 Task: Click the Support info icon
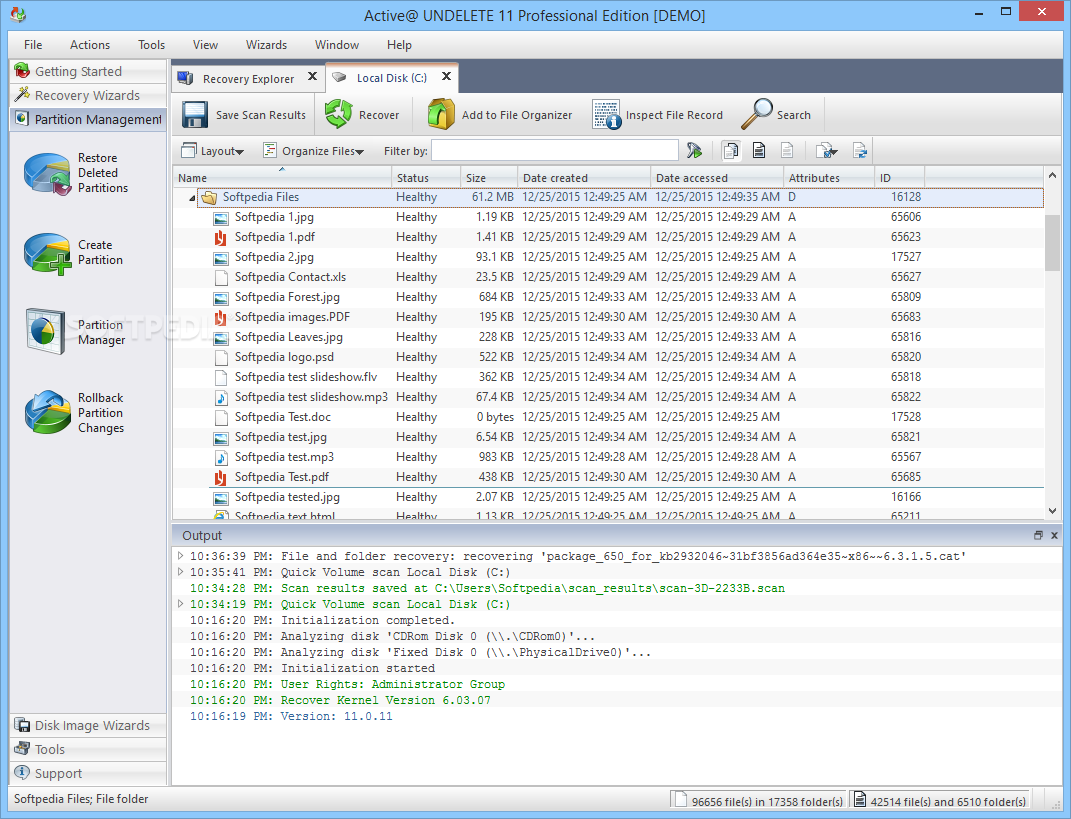pyautogui.click(x=22, y=773)
